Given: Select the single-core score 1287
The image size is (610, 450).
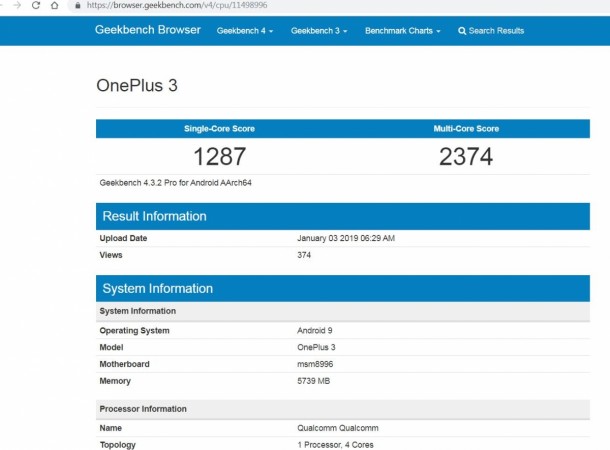Looking at the screenshot, I should [x=219, y=156].
